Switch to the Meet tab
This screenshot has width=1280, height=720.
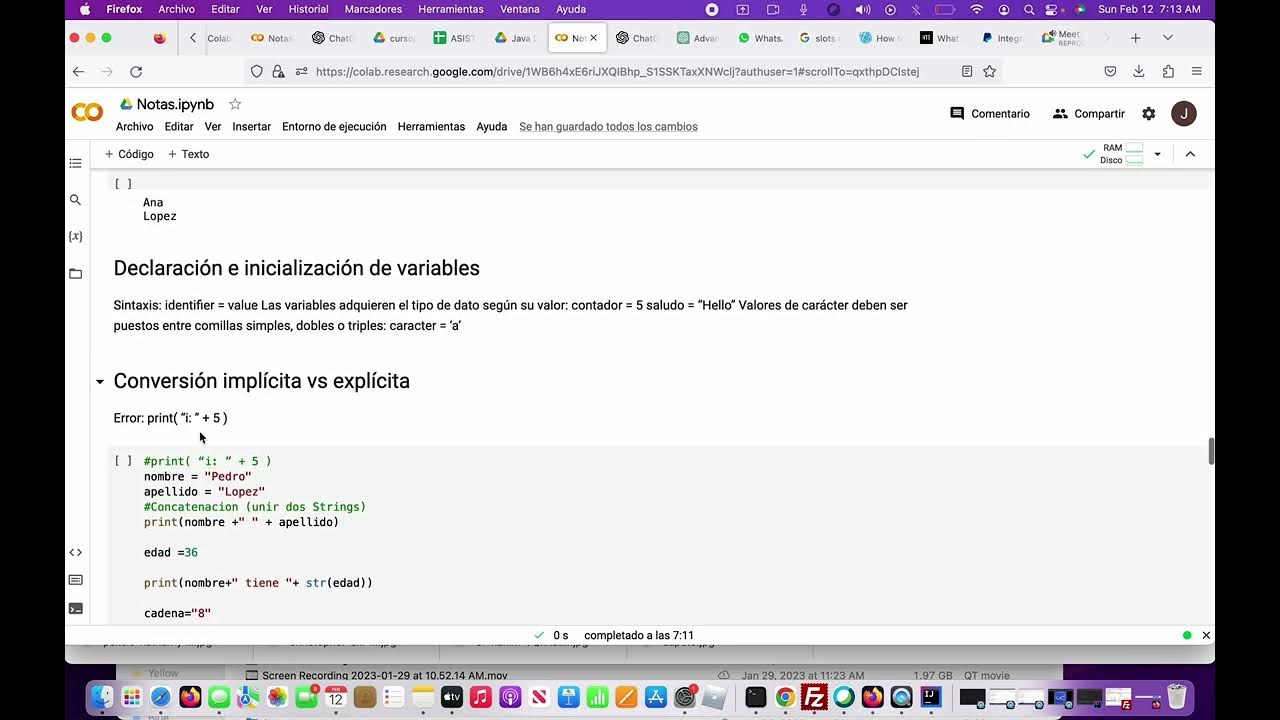pyautogui.click(x=1064, y=38)
